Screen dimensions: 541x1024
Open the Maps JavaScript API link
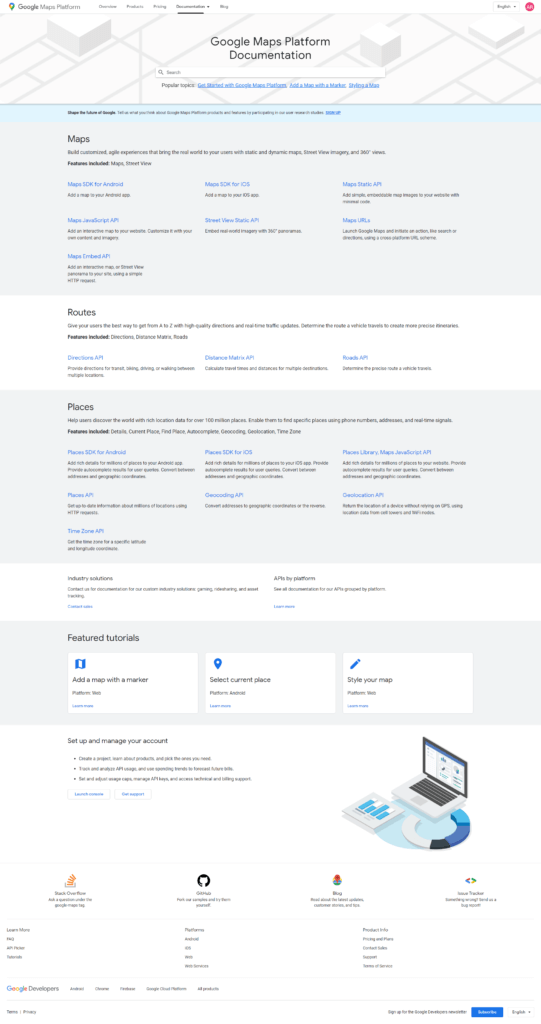tap(93, 221)
